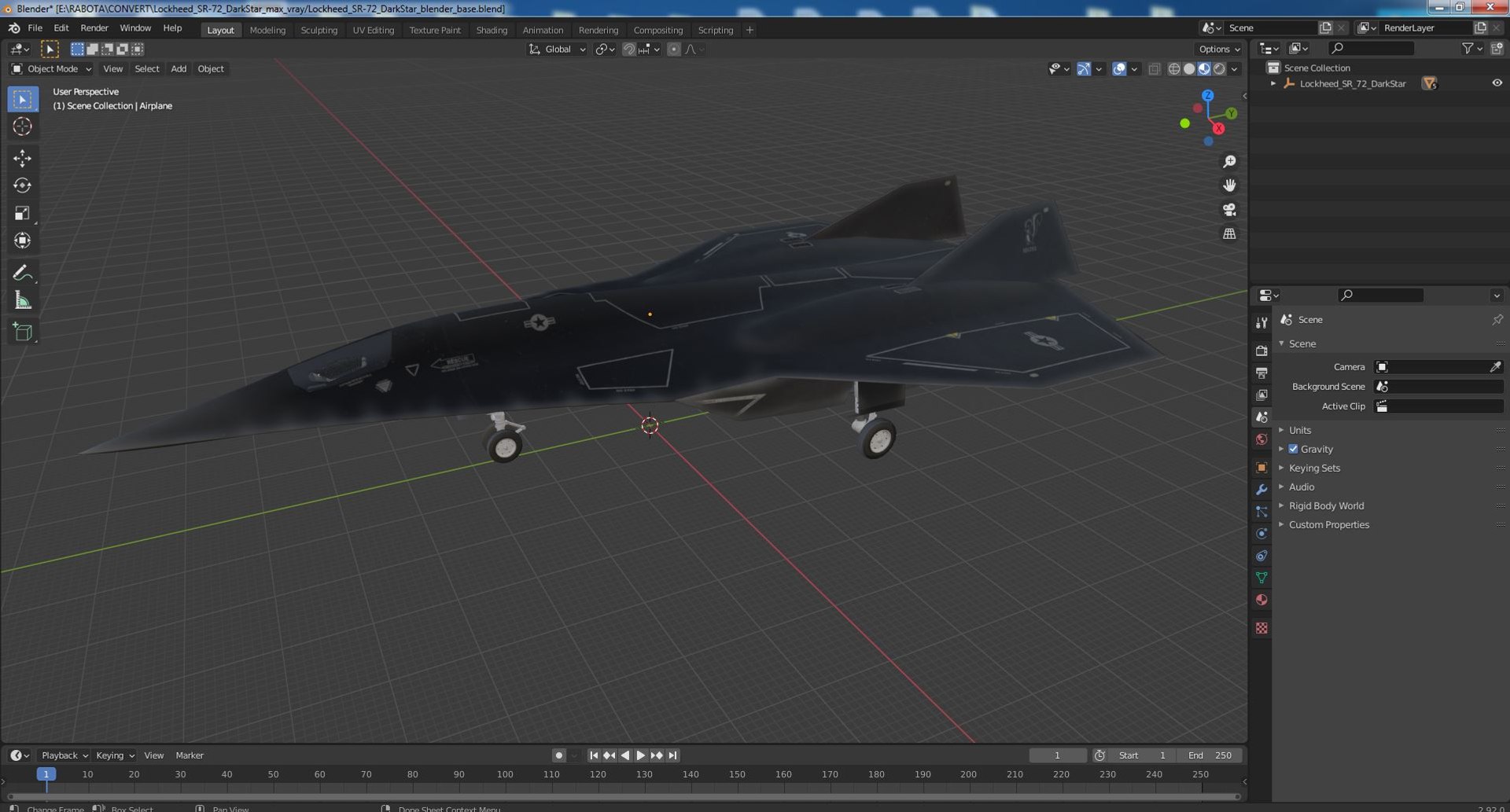Select the Measure tool
The image size is (1510, 812).
pyautogui.click(x=22, y=300)
